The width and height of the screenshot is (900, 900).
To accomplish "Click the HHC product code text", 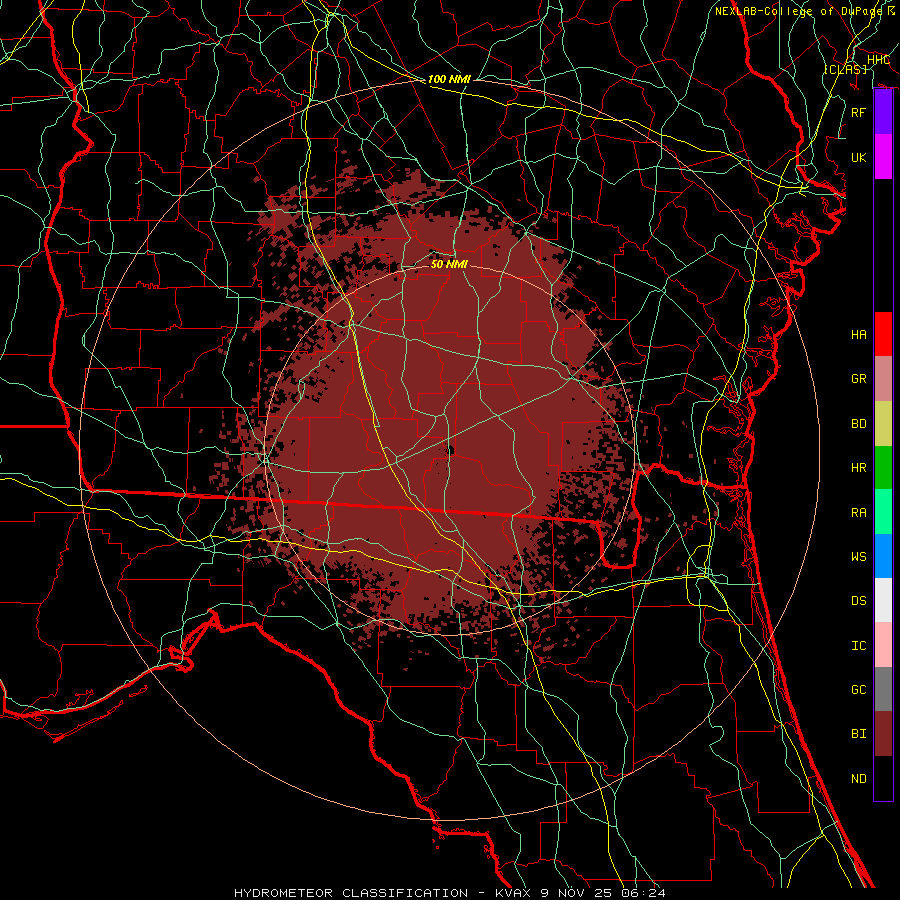I will click(878, 60).
